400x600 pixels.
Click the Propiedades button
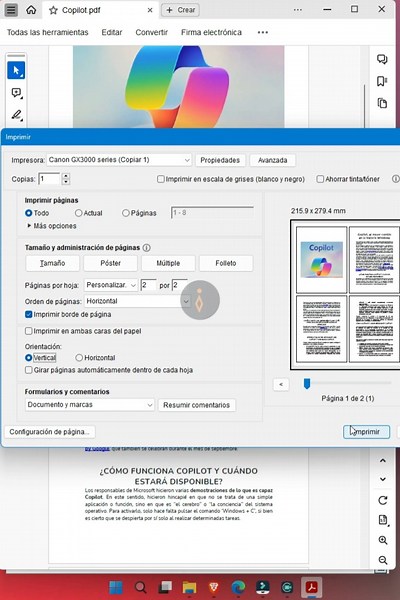pyautogui.click(x=220, y=160)
